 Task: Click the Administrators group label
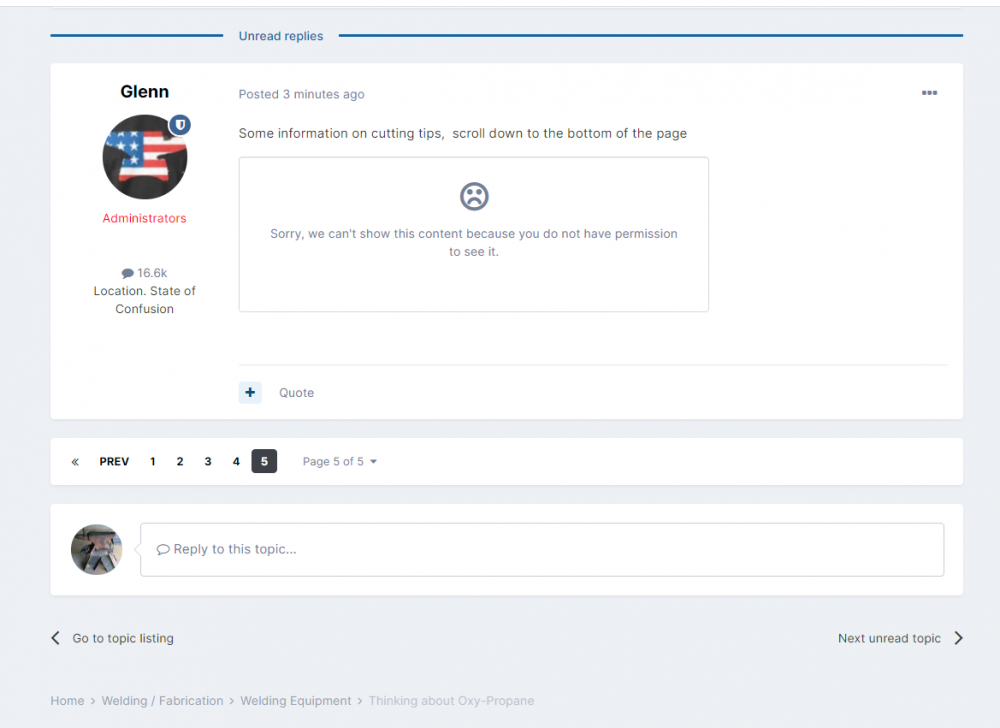(145, 218)
